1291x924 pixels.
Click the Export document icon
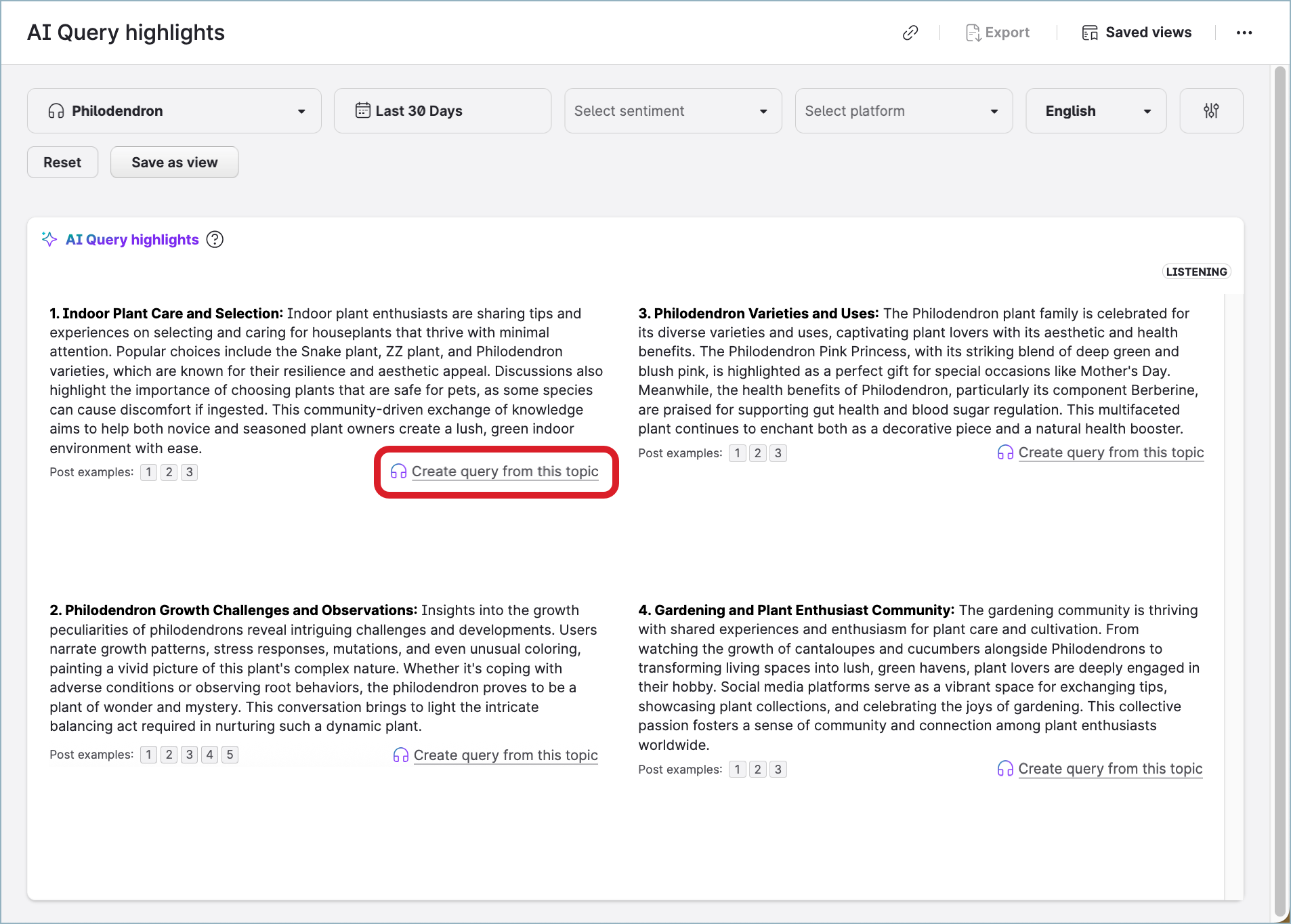point(973,33)
